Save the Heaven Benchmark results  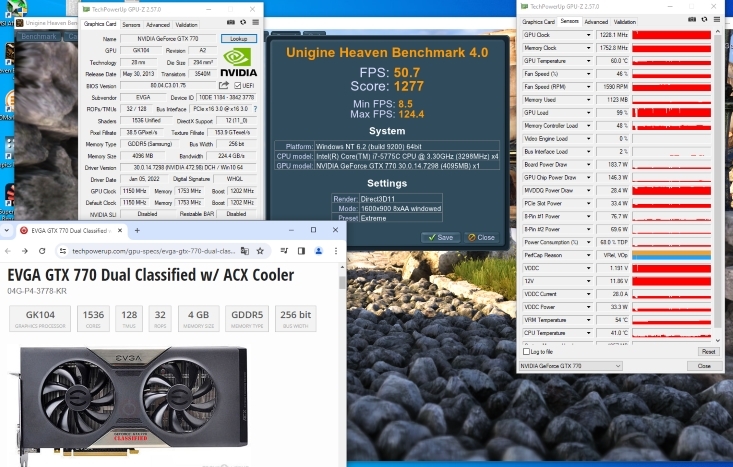pyautogui.click(x=440, y=237)
